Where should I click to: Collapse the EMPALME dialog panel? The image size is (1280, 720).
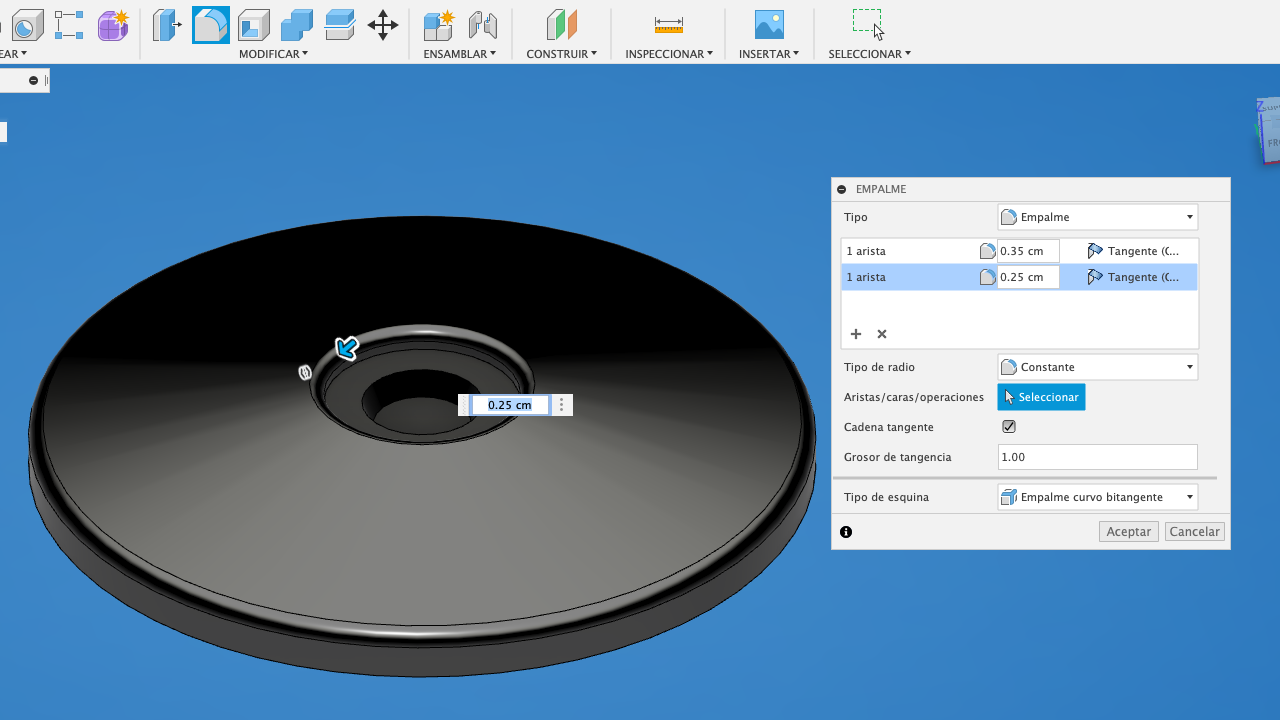[842, 189]
